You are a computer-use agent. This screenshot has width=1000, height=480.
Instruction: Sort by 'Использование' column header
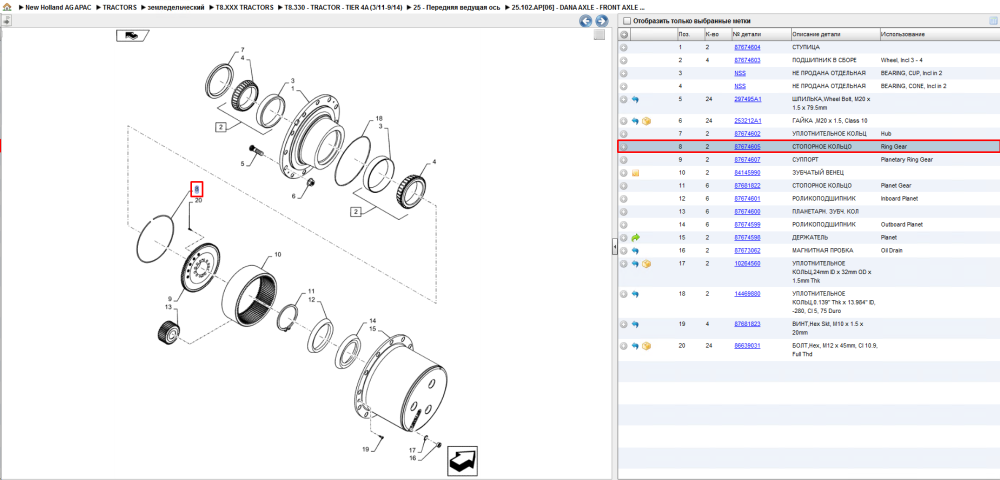coord(939,34)
